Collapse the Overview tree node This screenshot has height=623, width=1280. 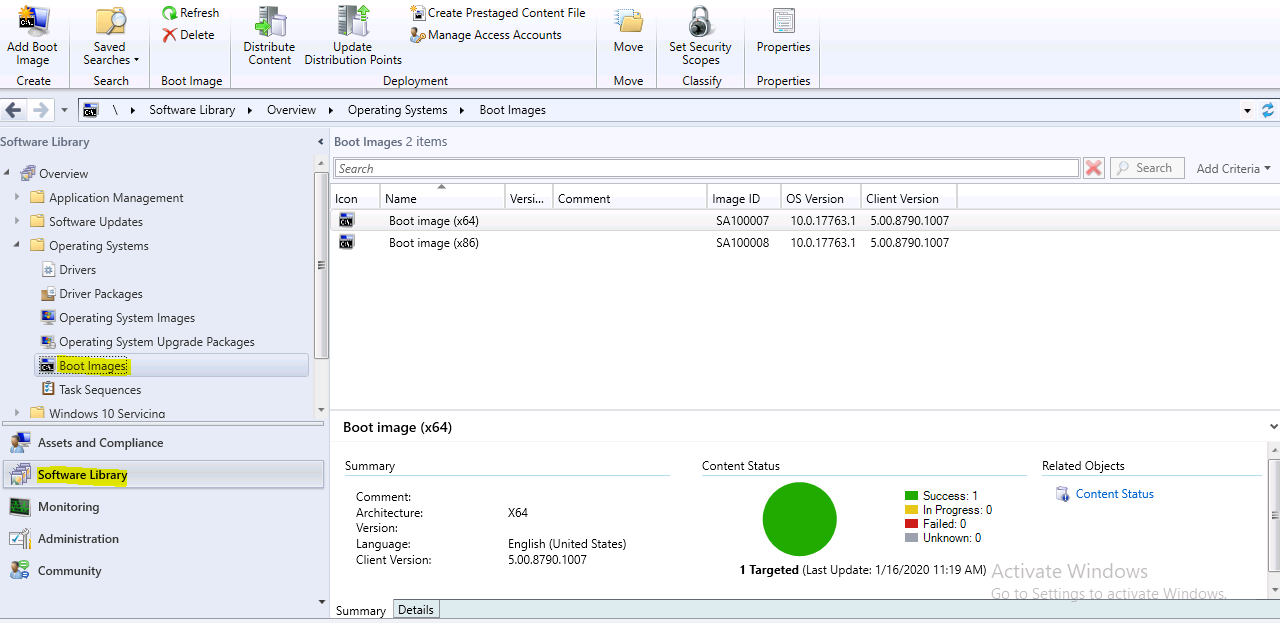point(8,173)
